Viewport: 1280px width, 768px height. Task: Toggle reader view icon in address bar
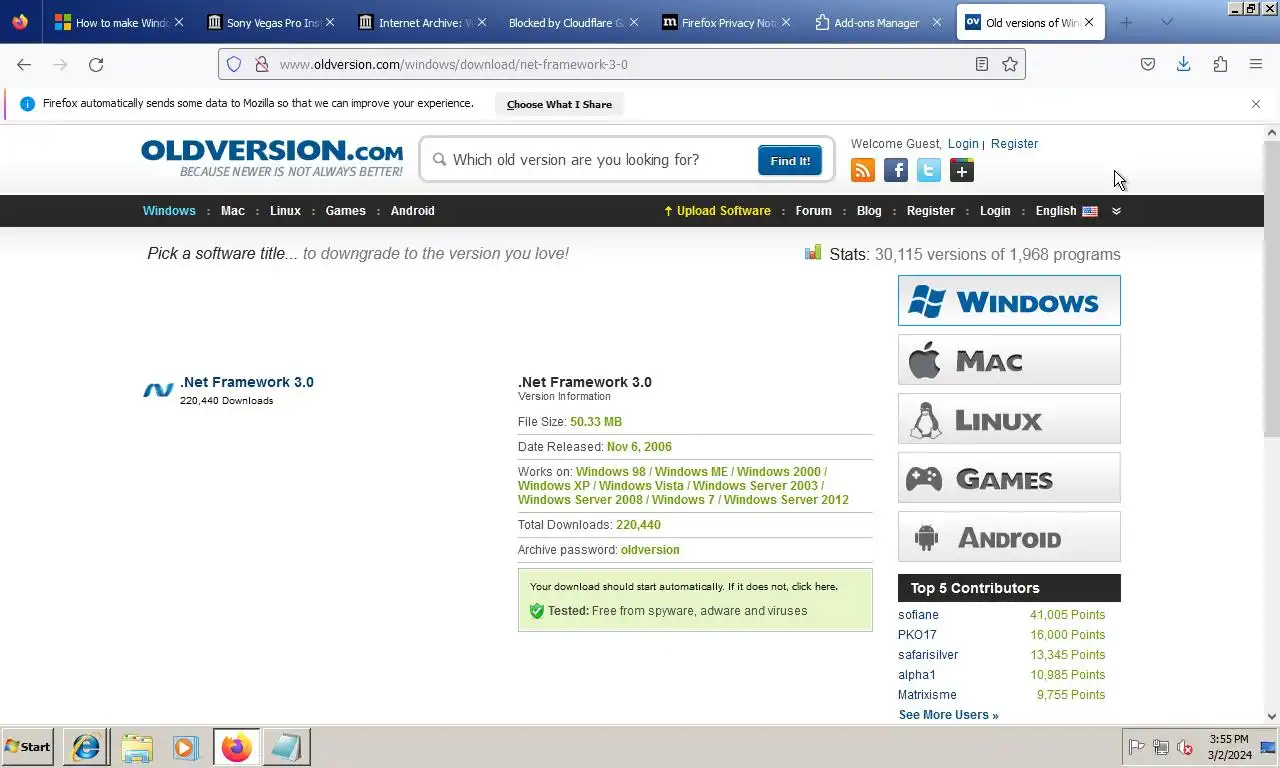[x=982, y=64]
